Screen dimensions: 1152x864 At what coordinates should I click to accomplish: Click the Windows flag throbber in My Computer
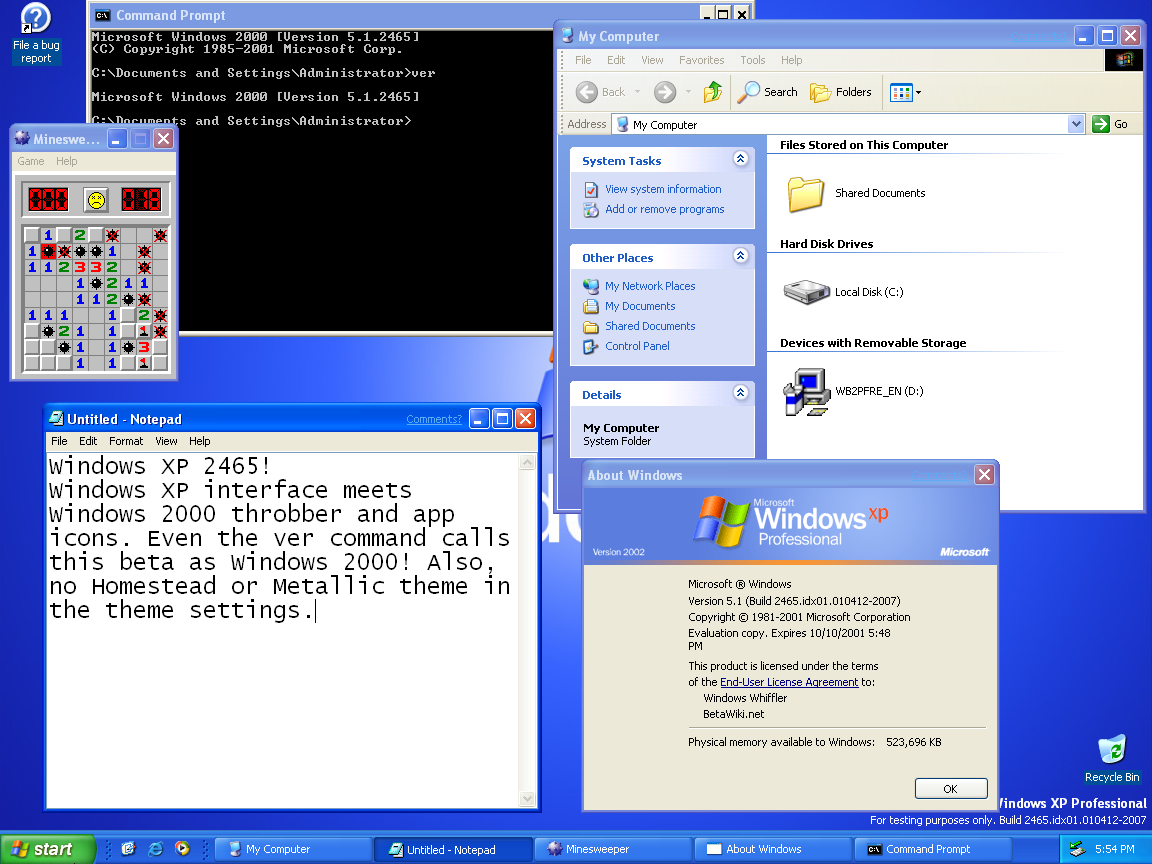point(1124,60)
